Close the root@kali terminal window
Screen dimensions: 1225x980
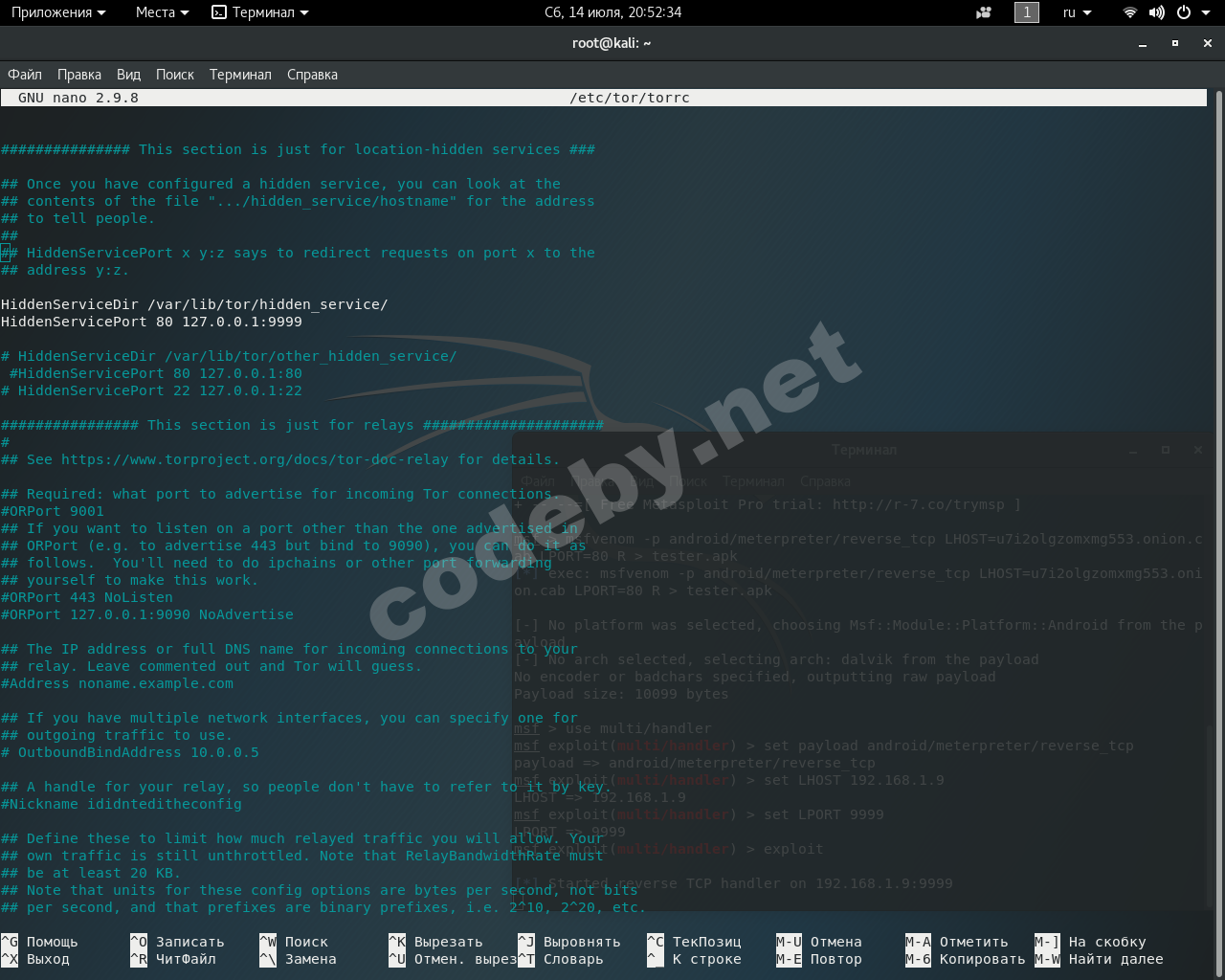coord(1208,43)
